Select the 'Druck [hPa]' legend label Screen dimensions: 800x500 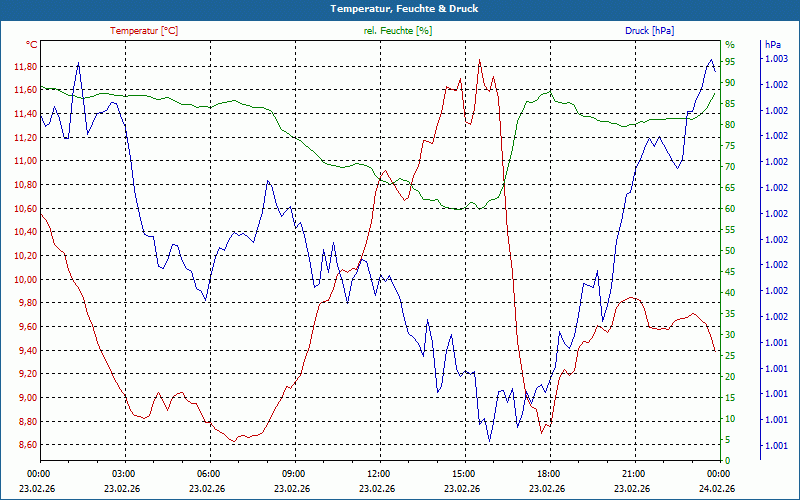point(649,31)
